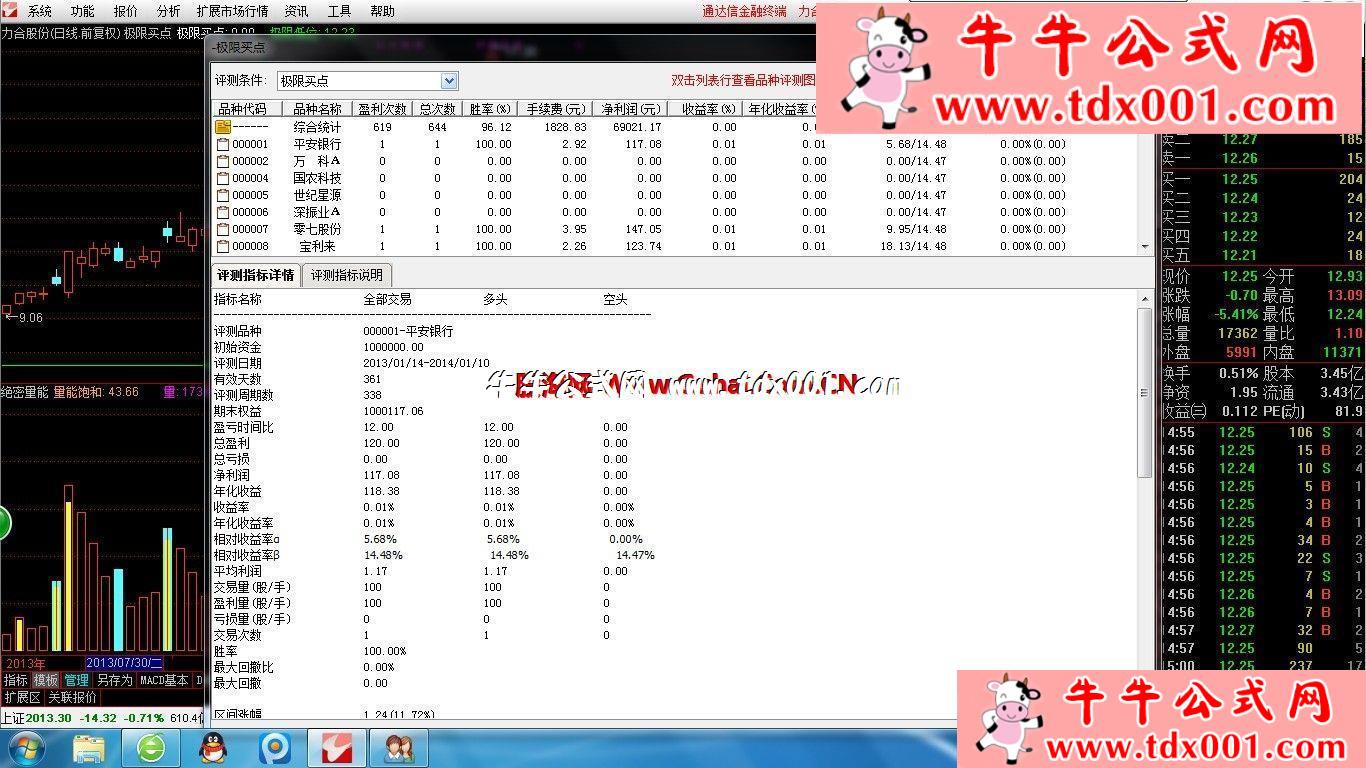The height and width of the screenshot is (768, 1366).
Task: Select the 国农科技 row
Action: coord(675,178)
